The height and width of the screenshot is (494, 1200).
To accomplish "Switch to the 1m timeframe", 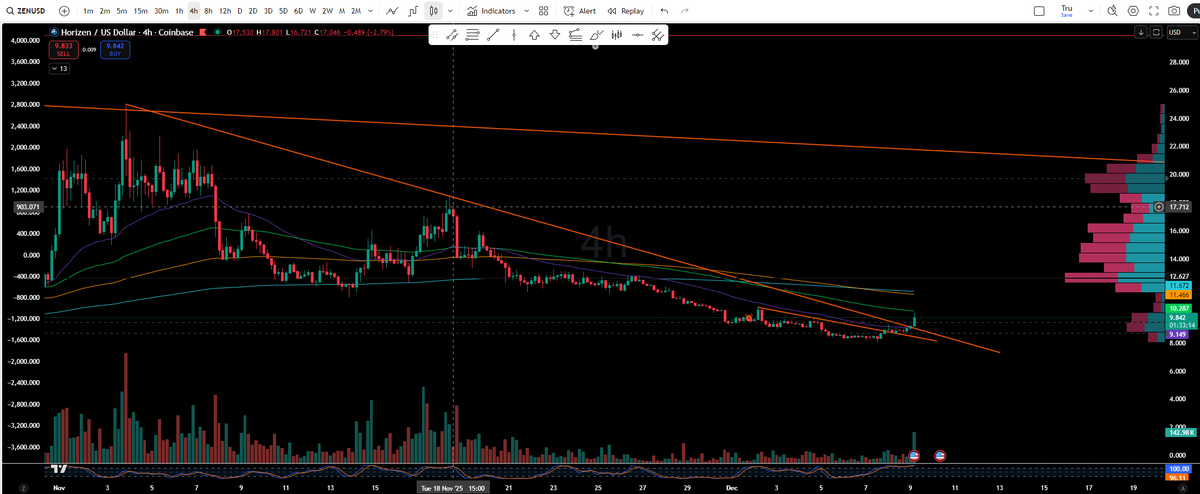I will point(88,11).
